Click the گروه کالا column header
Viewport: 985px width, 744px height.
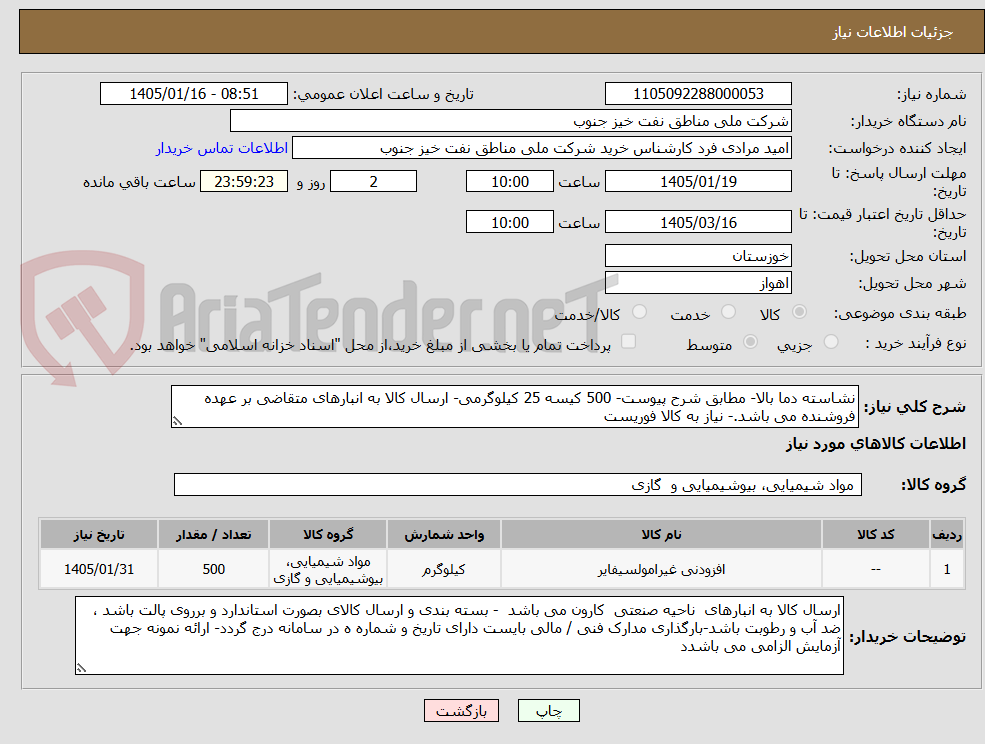pyautogui.click(x=328, y=534)
